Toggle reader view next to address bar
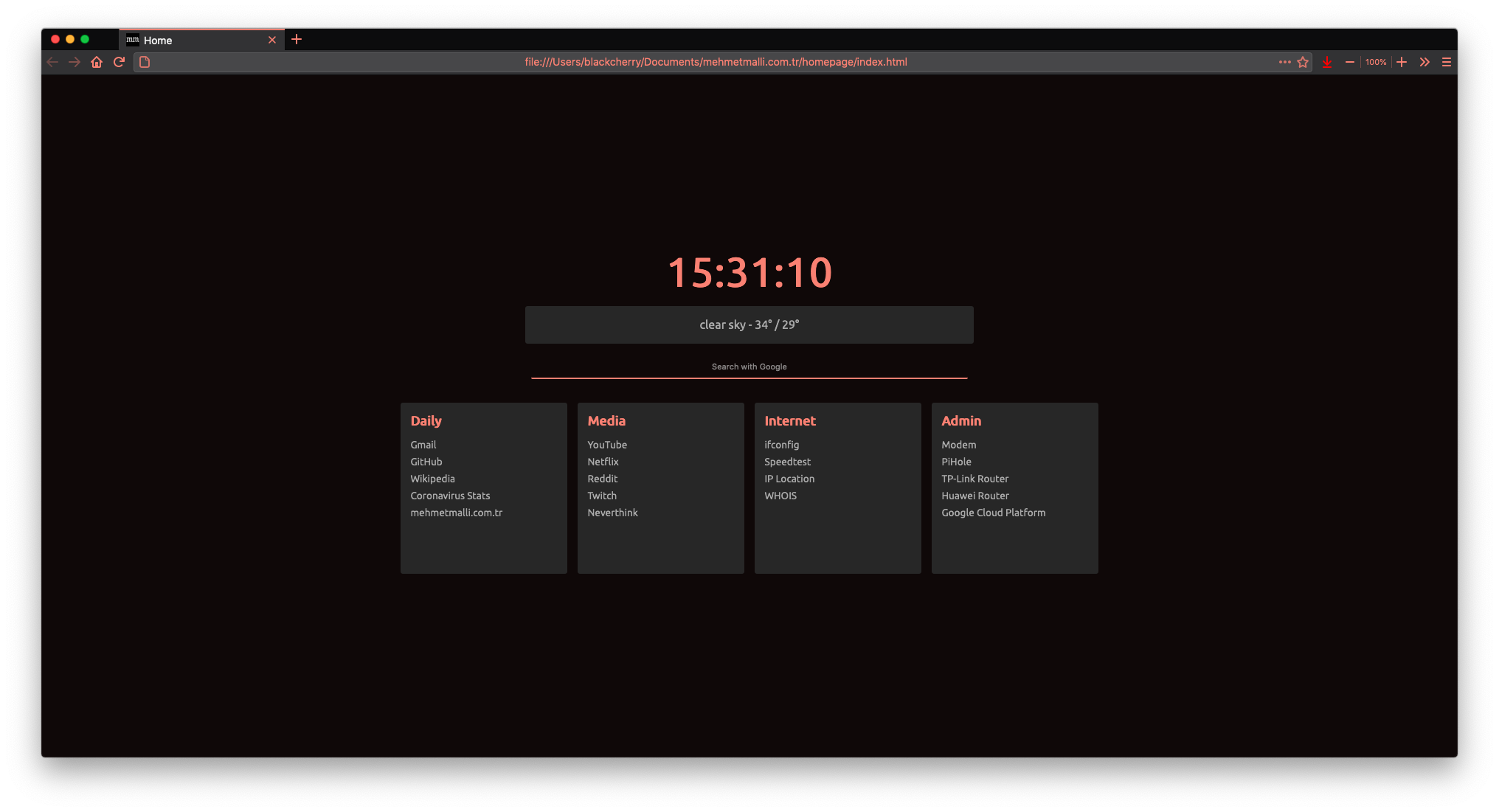The image size is (1499, 812). (x=144, y=62)
